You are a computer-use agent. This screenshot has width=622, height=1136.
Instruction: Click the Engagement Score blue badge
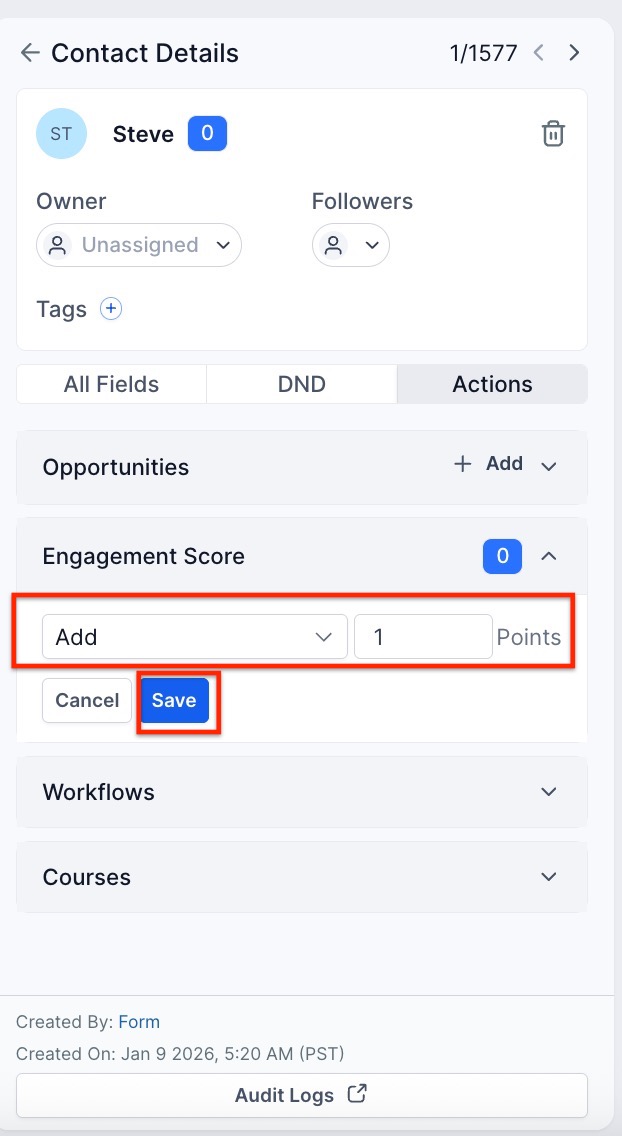(502, 557)
